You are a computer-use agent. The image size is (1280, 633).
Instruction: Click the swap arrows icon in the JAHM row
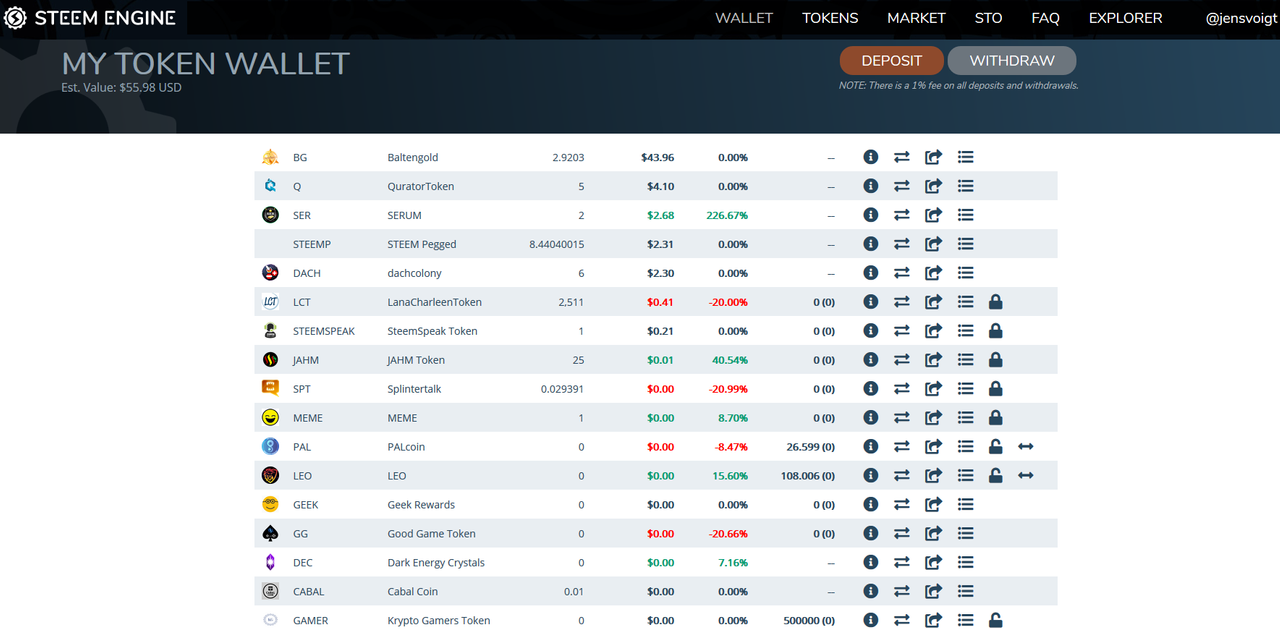tap(902, 360)
